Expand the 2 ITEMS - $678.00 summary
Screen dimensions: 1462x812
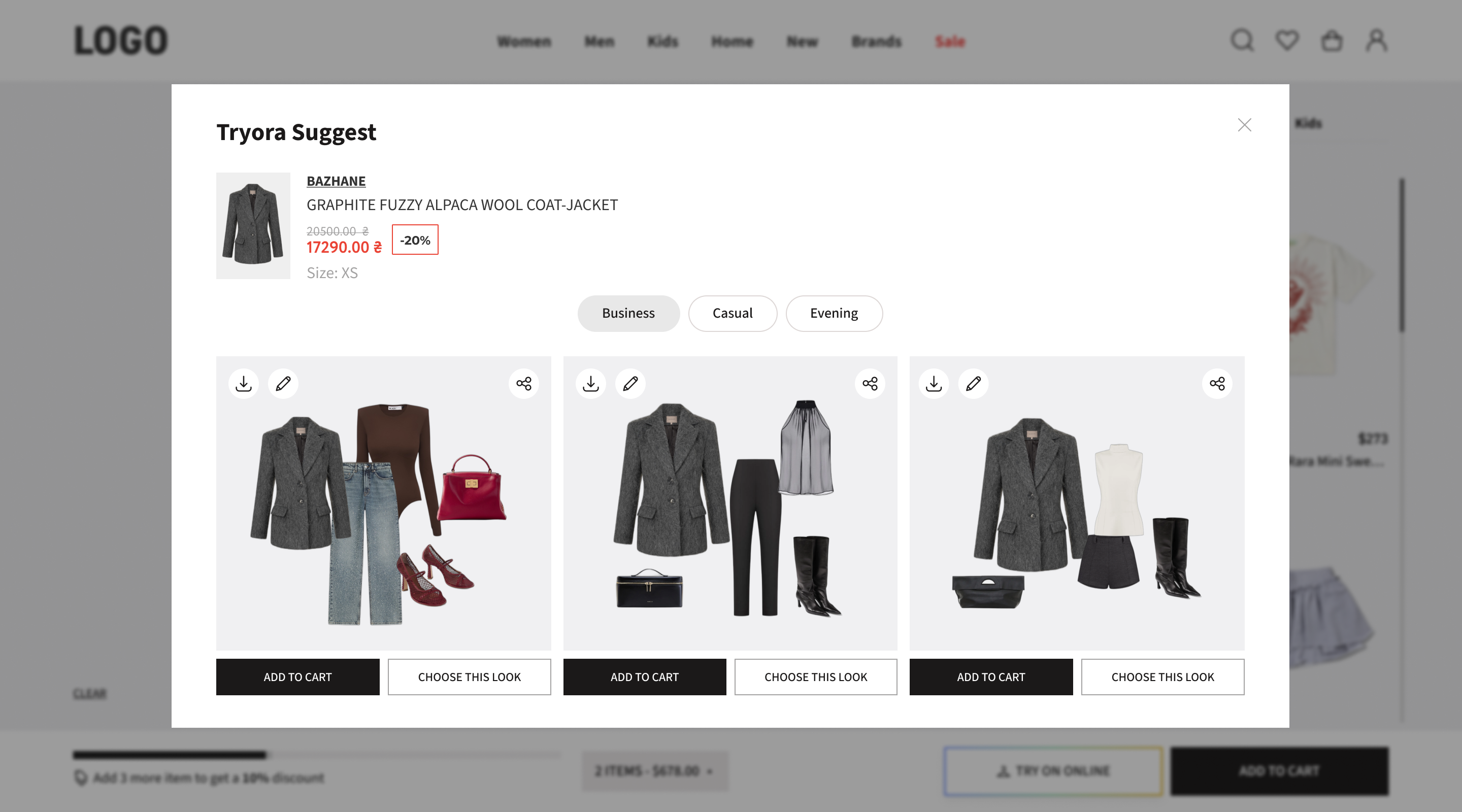tap(655, 770)
